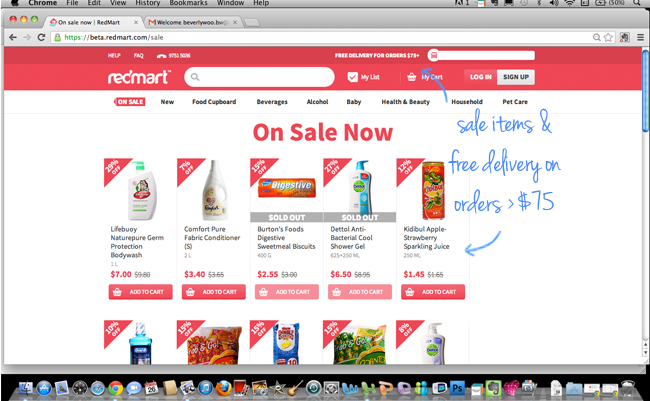This screenshot has width=650, height=401.
Task: Bookmark page with the star icon
Action: [608, 37]
